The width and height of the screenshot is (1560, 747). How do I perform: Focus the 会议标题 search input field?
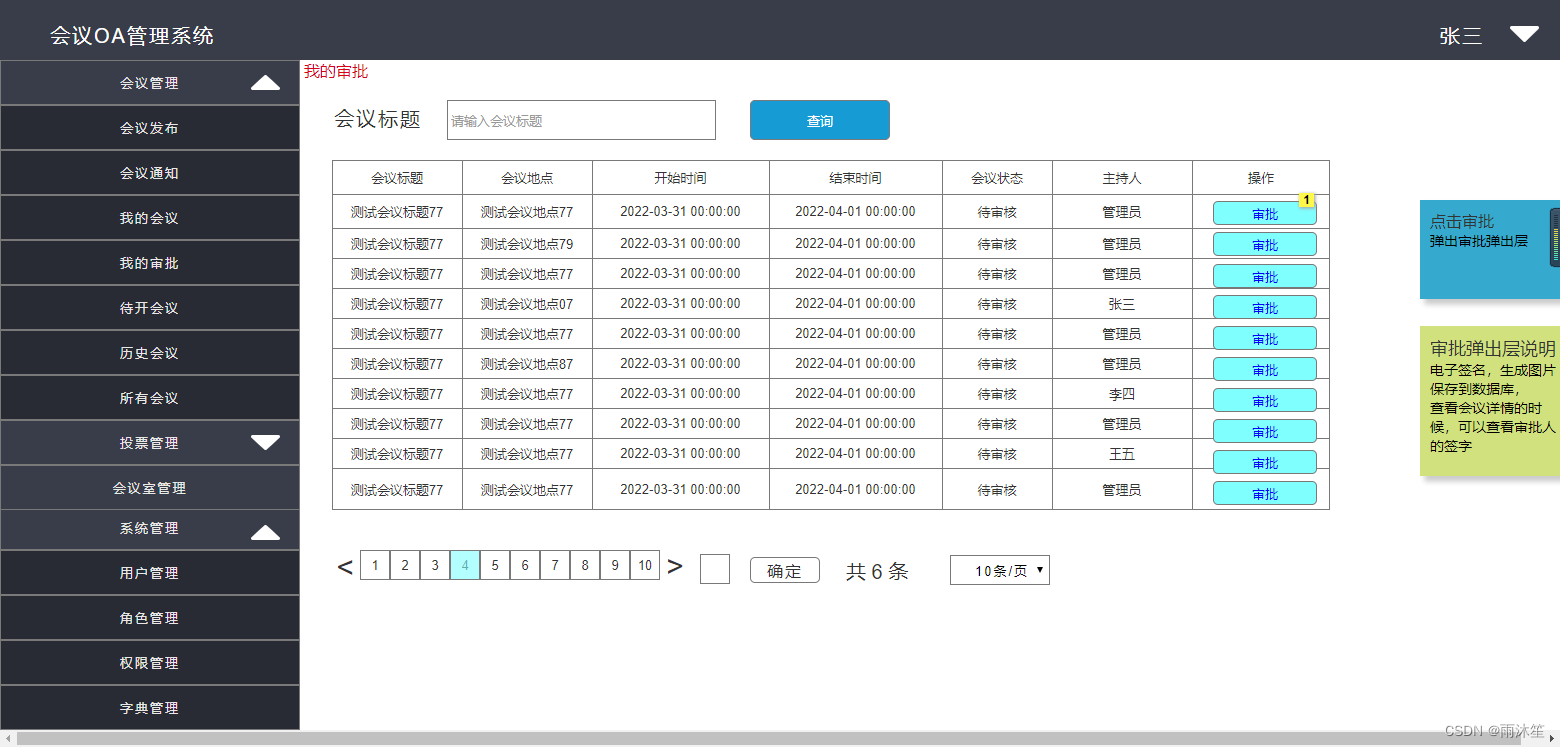pyautogui.click(x=581, y=120)
